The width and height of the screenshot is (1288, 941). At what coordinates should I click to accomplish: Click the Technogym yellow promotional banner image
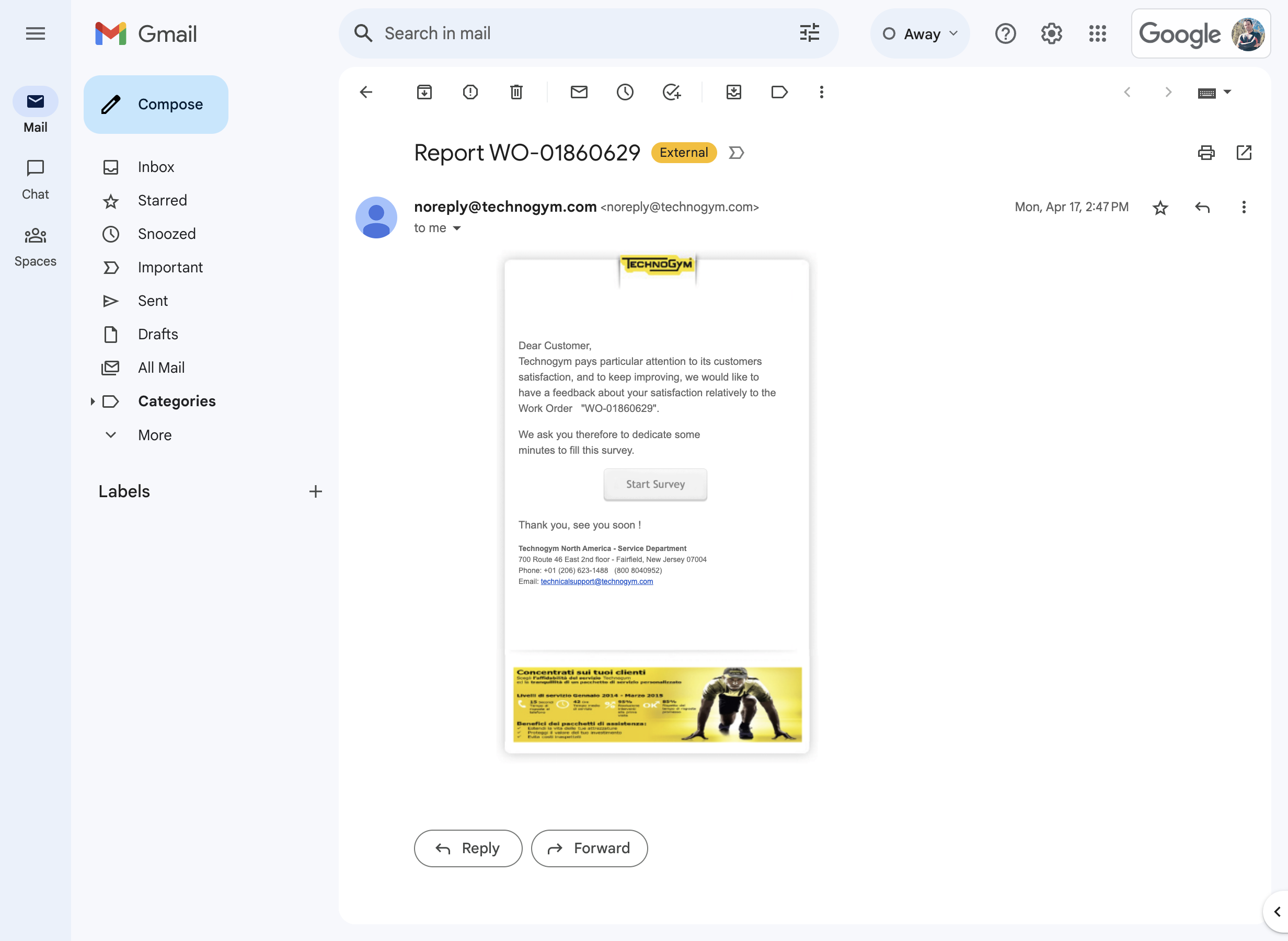point(657,705)
